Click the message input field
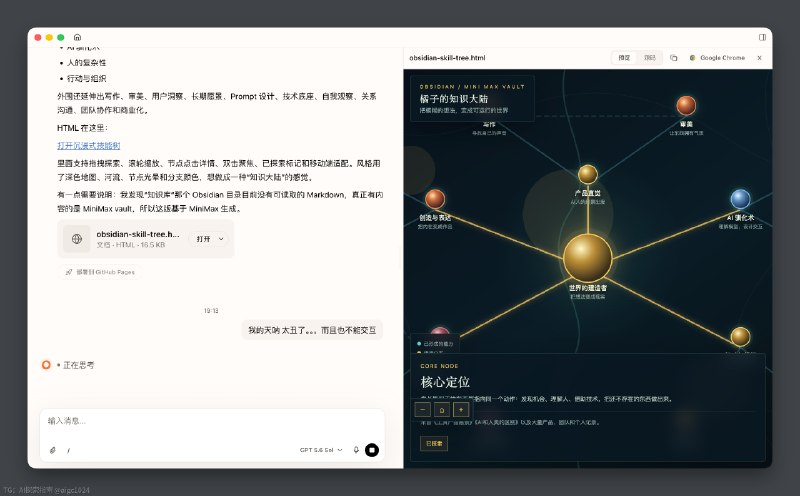The width and height of the screenshot is (800, 496). coord(212,421)
